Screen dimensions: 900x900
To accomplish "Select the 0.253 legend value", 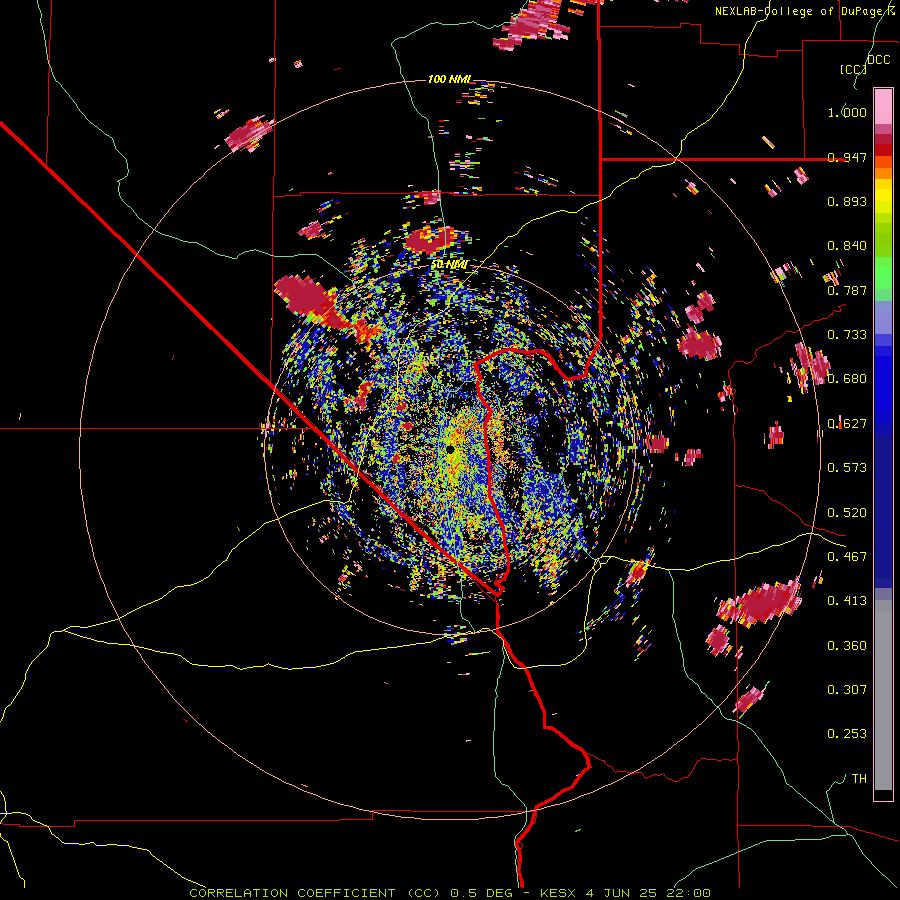I will point(847,734).
